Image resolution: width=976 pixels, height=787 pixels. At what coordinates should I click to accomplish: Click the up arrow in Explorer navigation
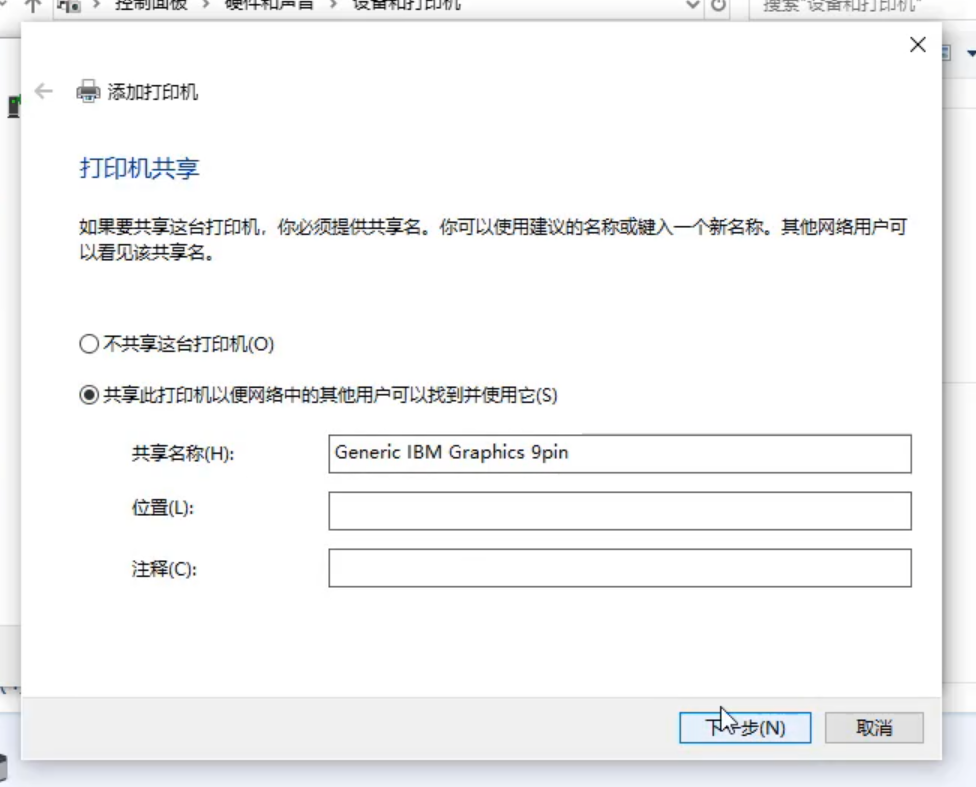(32, 5)
